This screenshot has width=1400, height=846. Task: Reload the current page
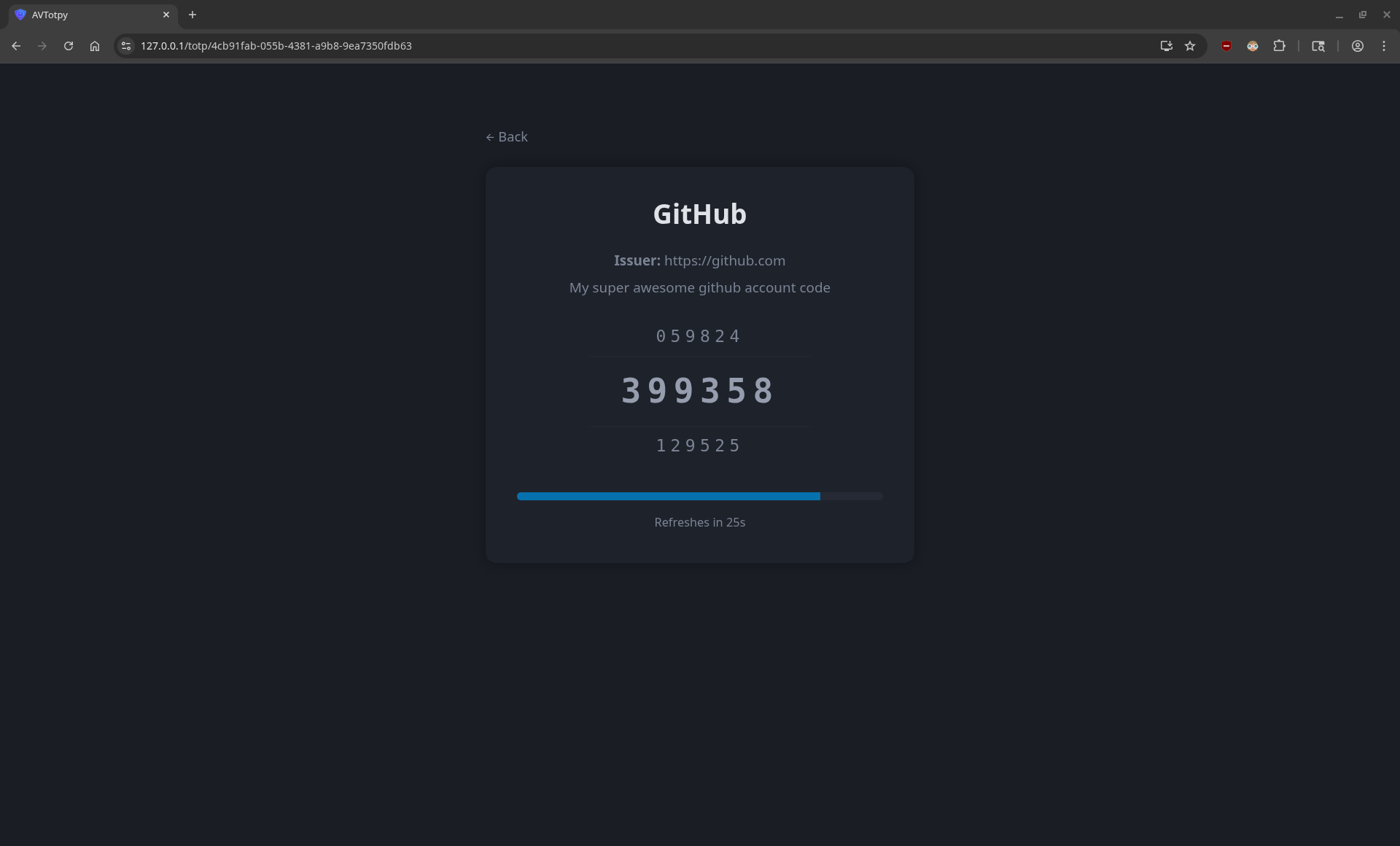[69, 46]
